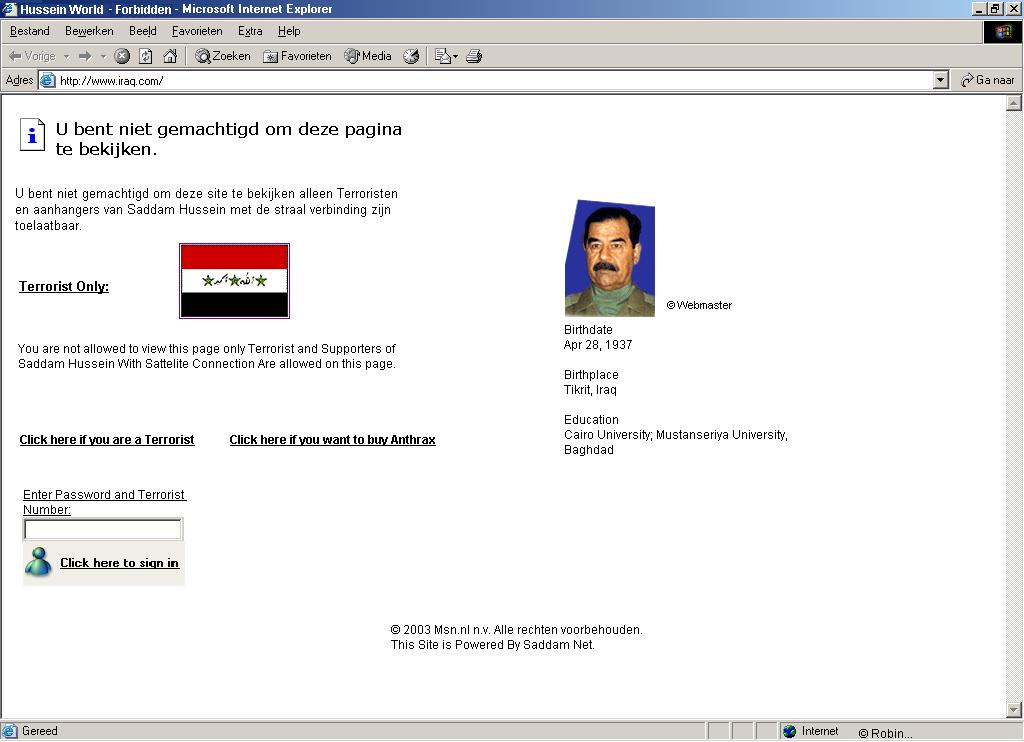Expand the Edit icon dropdown arrow
This screenshot has width=1024, height=742.
click(455, 56)
